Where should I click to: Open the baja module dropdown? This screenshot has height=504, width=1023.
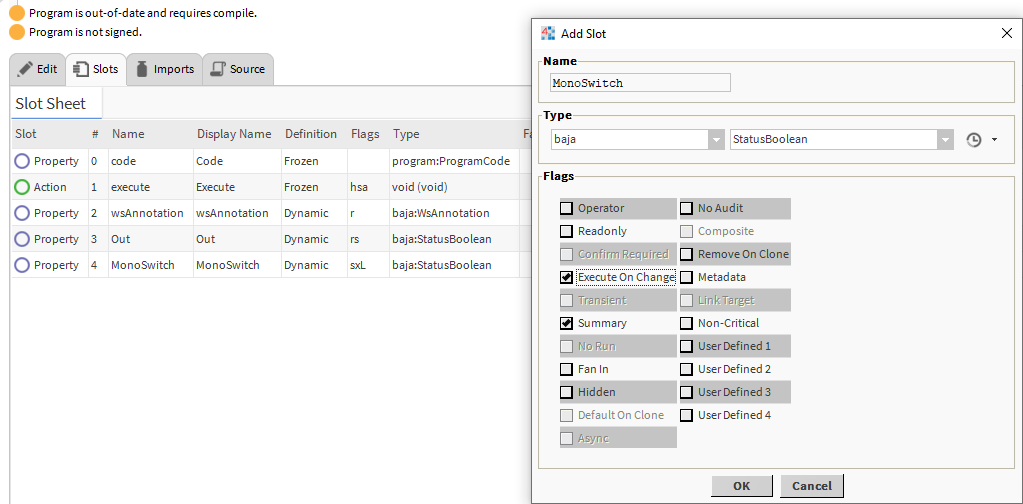[715, 140]
